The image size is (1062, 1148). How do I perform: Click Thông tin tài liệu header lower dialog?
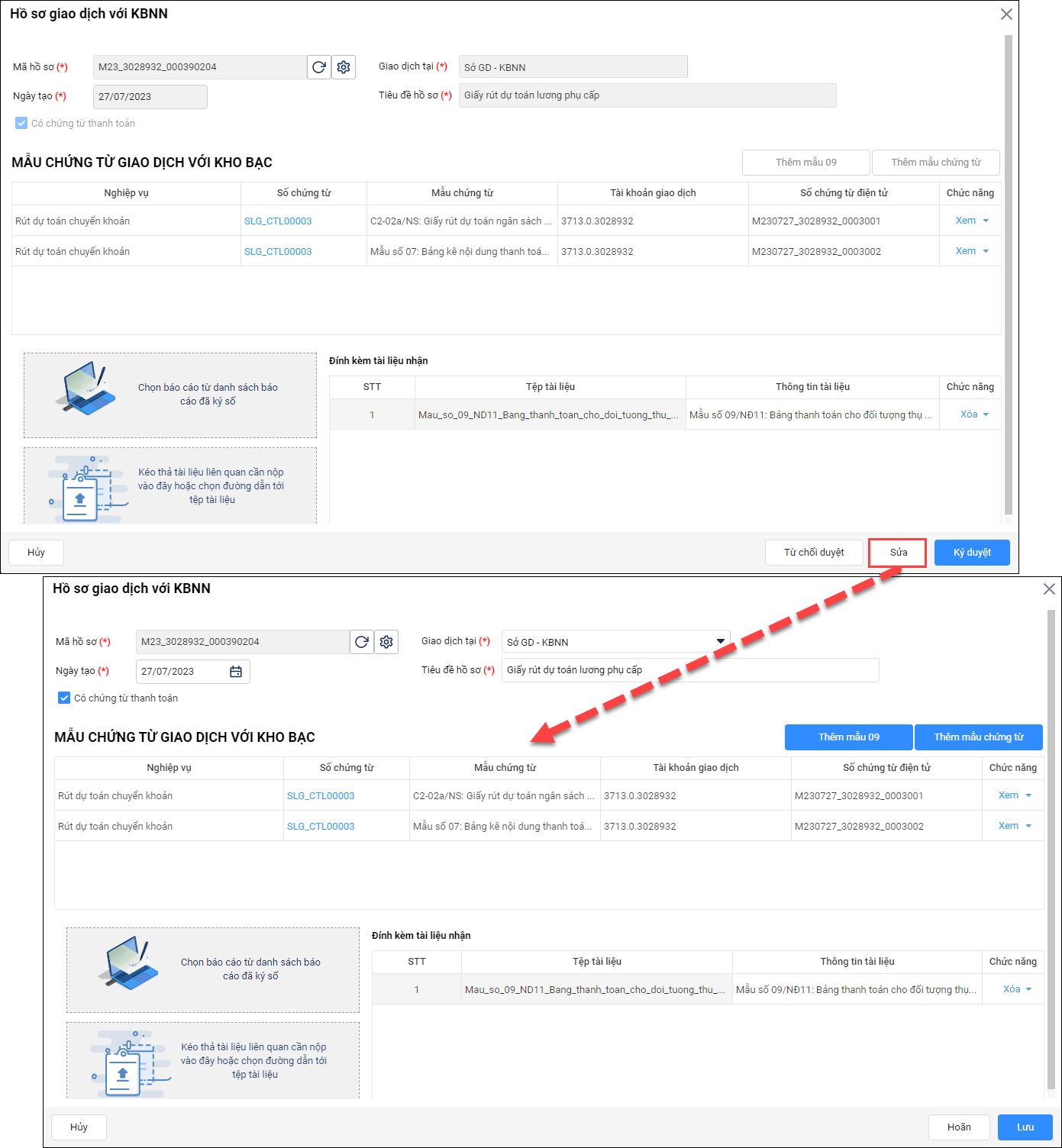(x=857, y=962)
